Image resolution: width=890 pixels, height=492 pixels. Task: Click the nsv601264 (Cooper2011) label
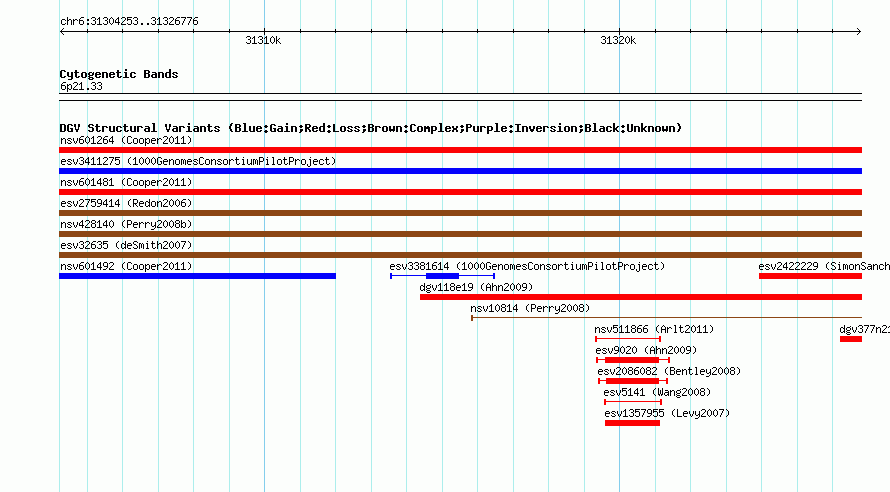[126, 140]
